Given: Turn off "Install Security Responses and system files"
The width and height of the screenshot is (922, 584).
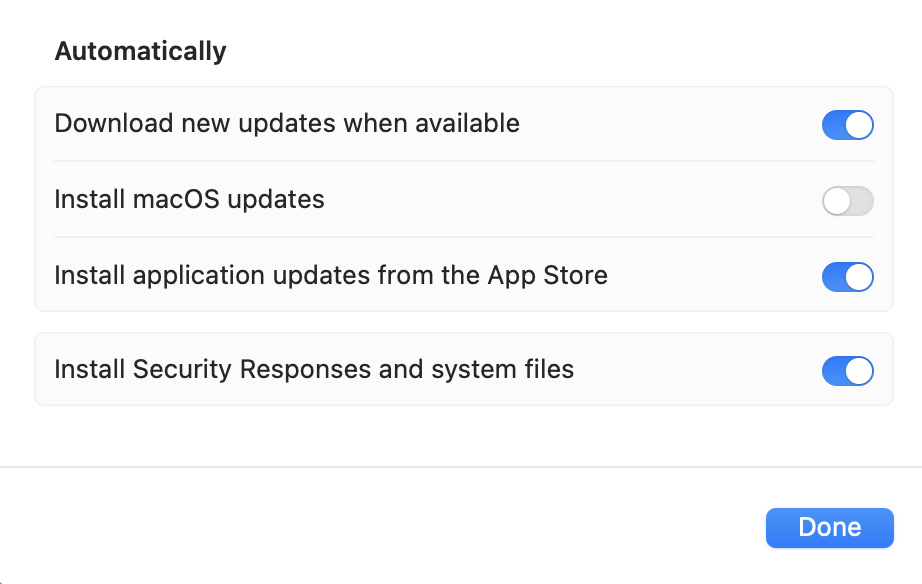Looking at the screenshot, I should (x=847, y=369).
